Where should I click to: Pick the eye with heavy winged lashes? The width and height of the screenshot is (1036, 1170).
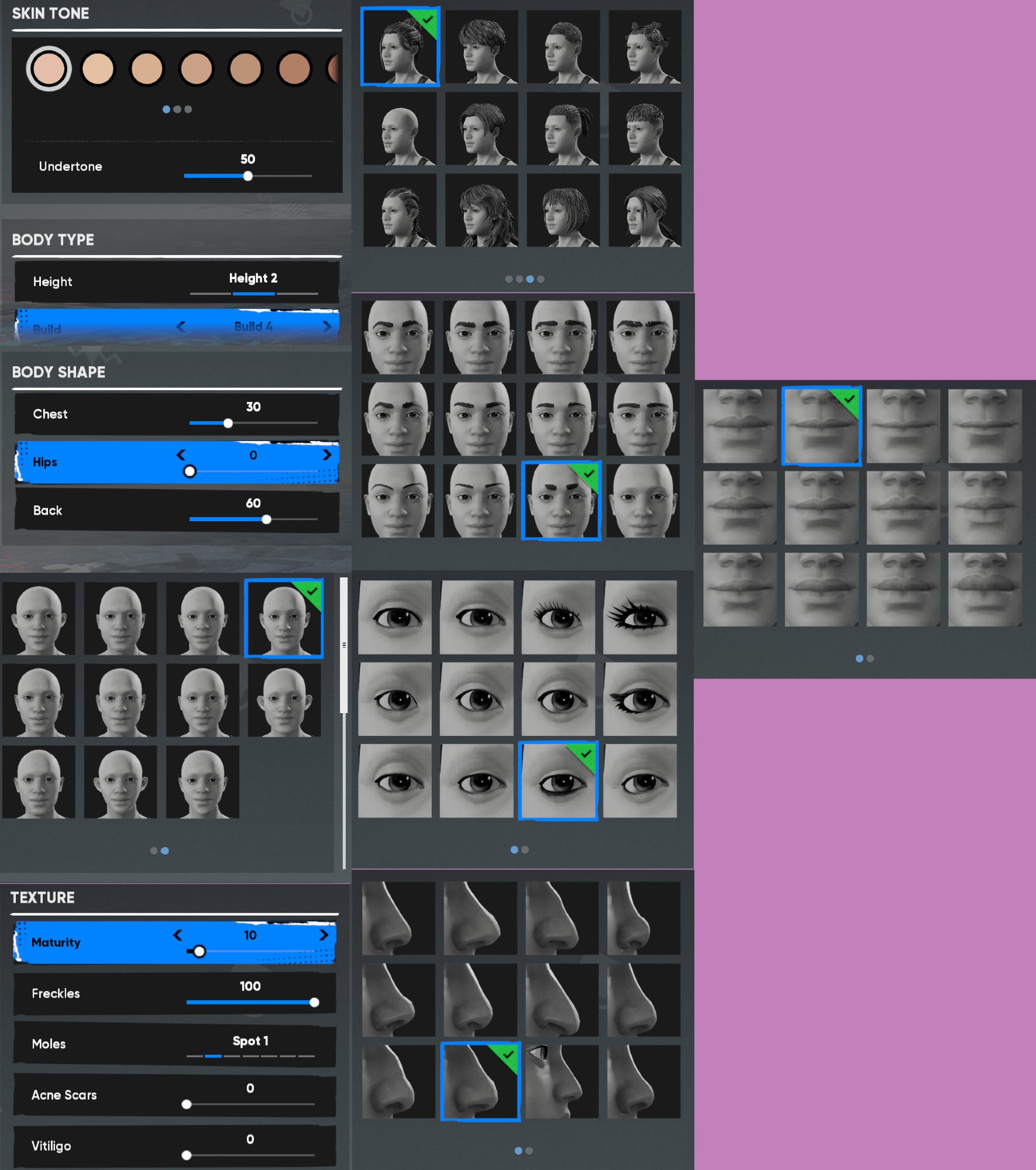point(639,617)
